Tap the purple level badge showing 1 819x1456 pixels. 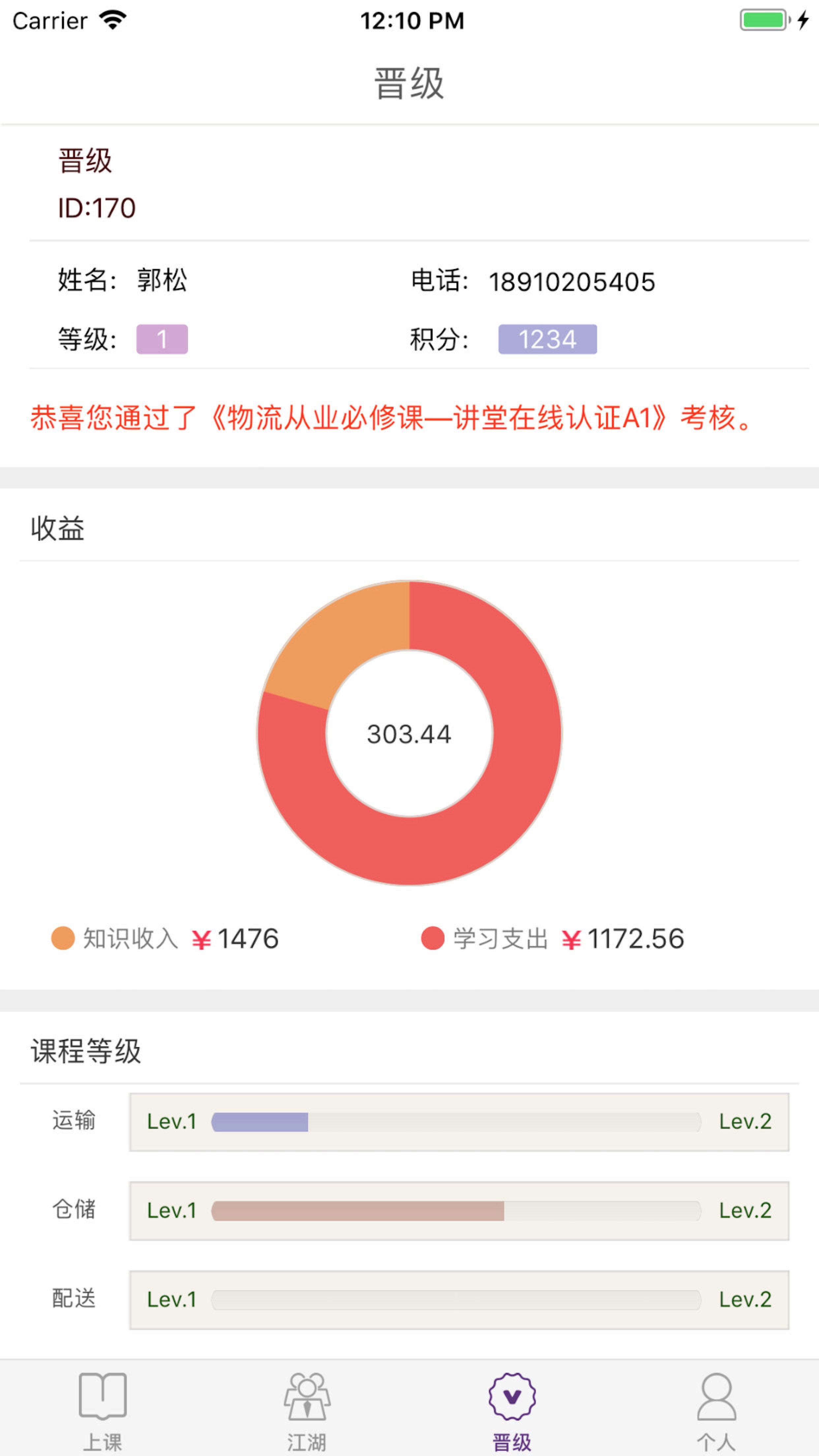162,339
